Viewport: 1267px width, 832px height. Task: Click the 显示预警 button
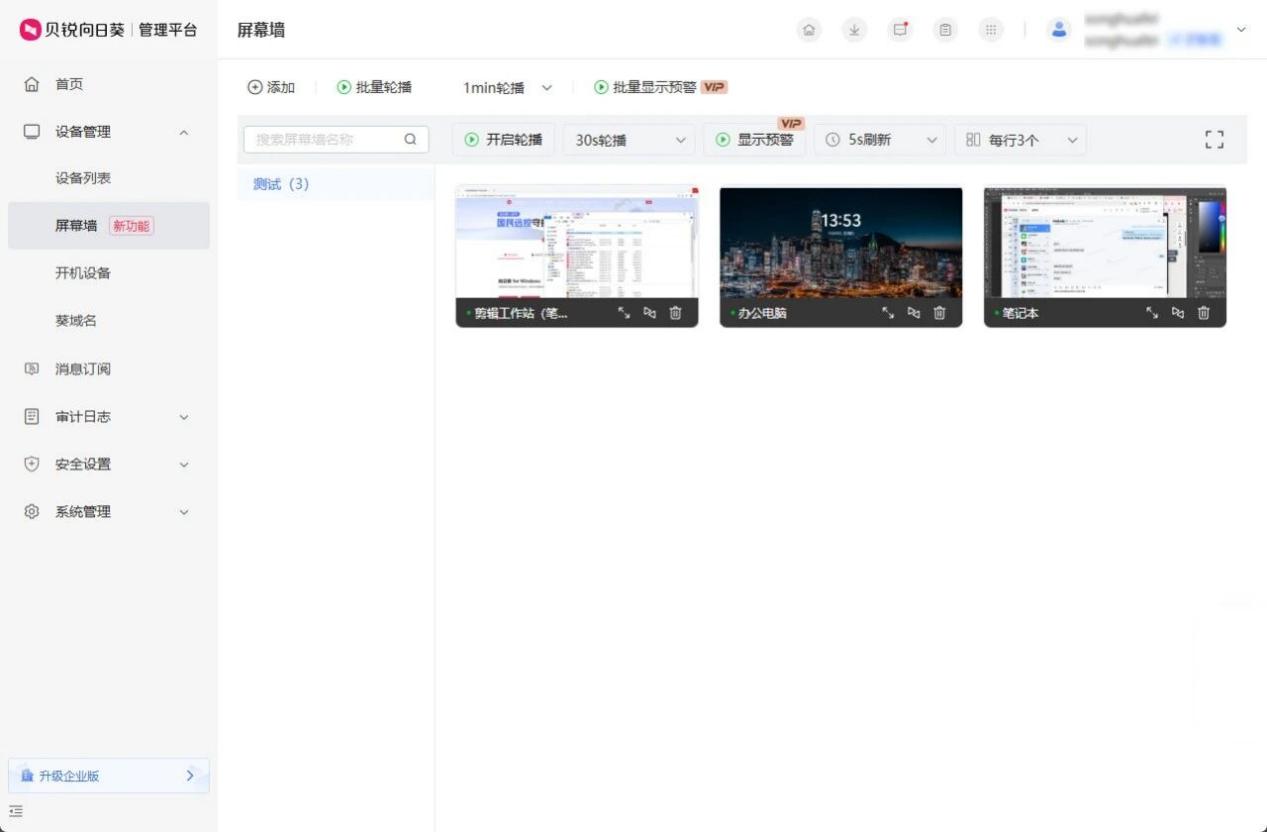[x=755, y=140]
